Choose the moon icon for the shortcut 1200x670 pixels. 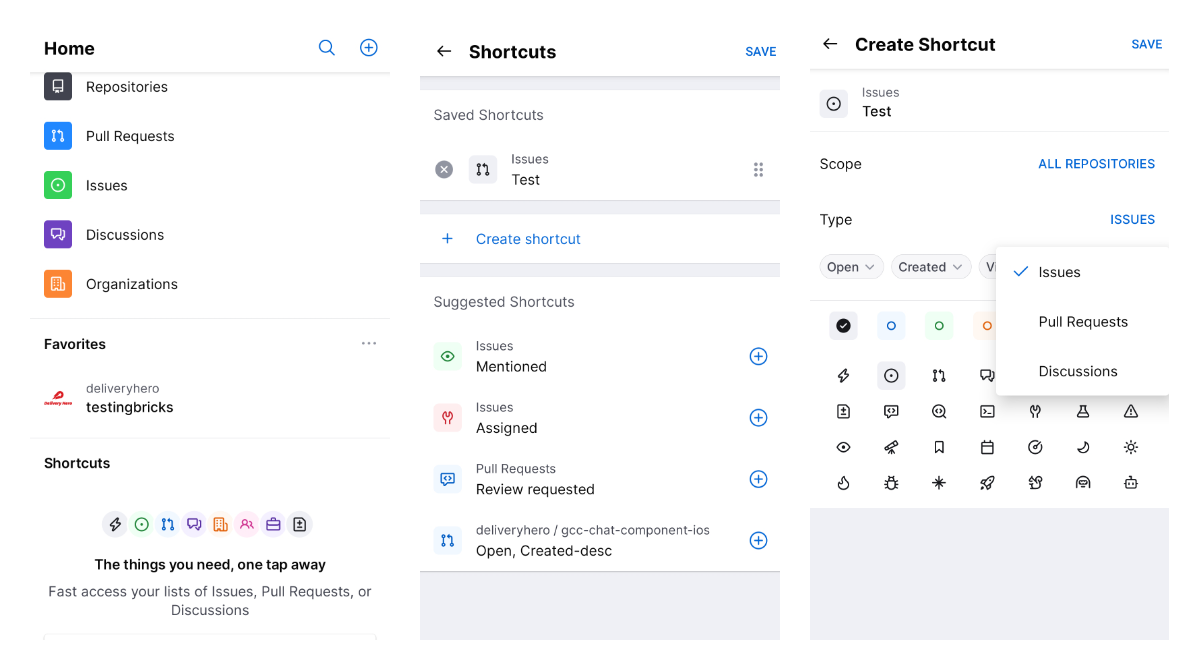(x=1083, y=447)
